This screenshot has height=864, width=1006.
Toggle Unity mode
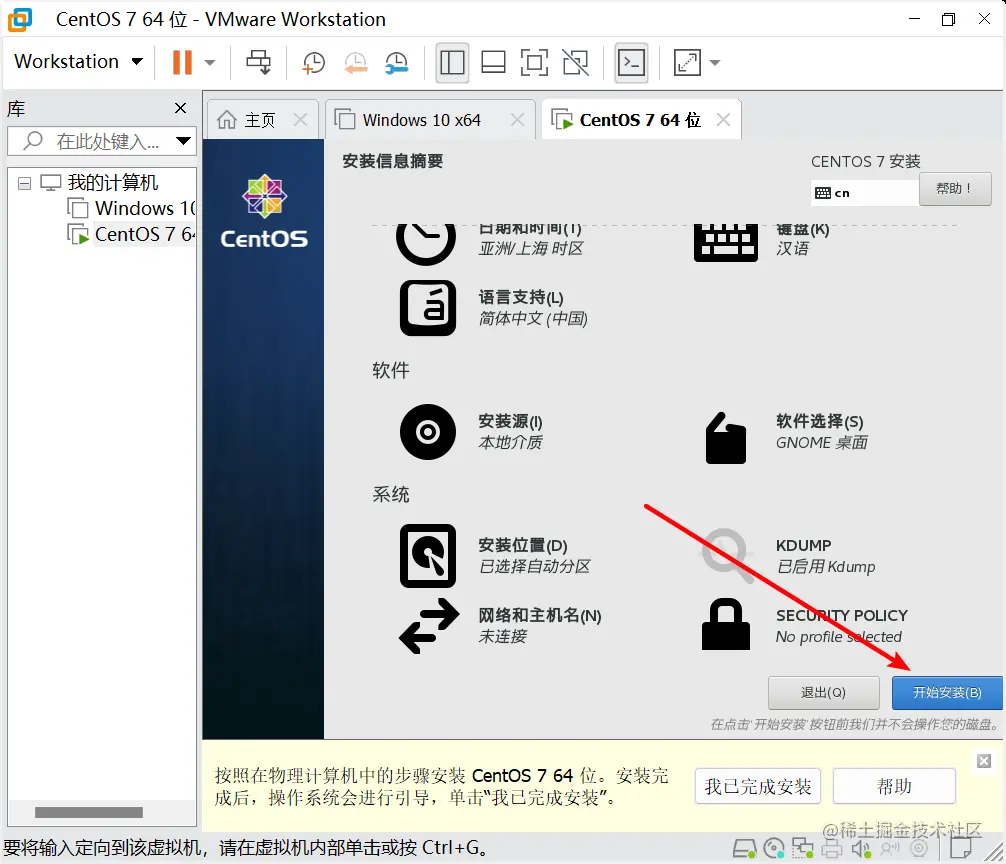coord(575,63)
